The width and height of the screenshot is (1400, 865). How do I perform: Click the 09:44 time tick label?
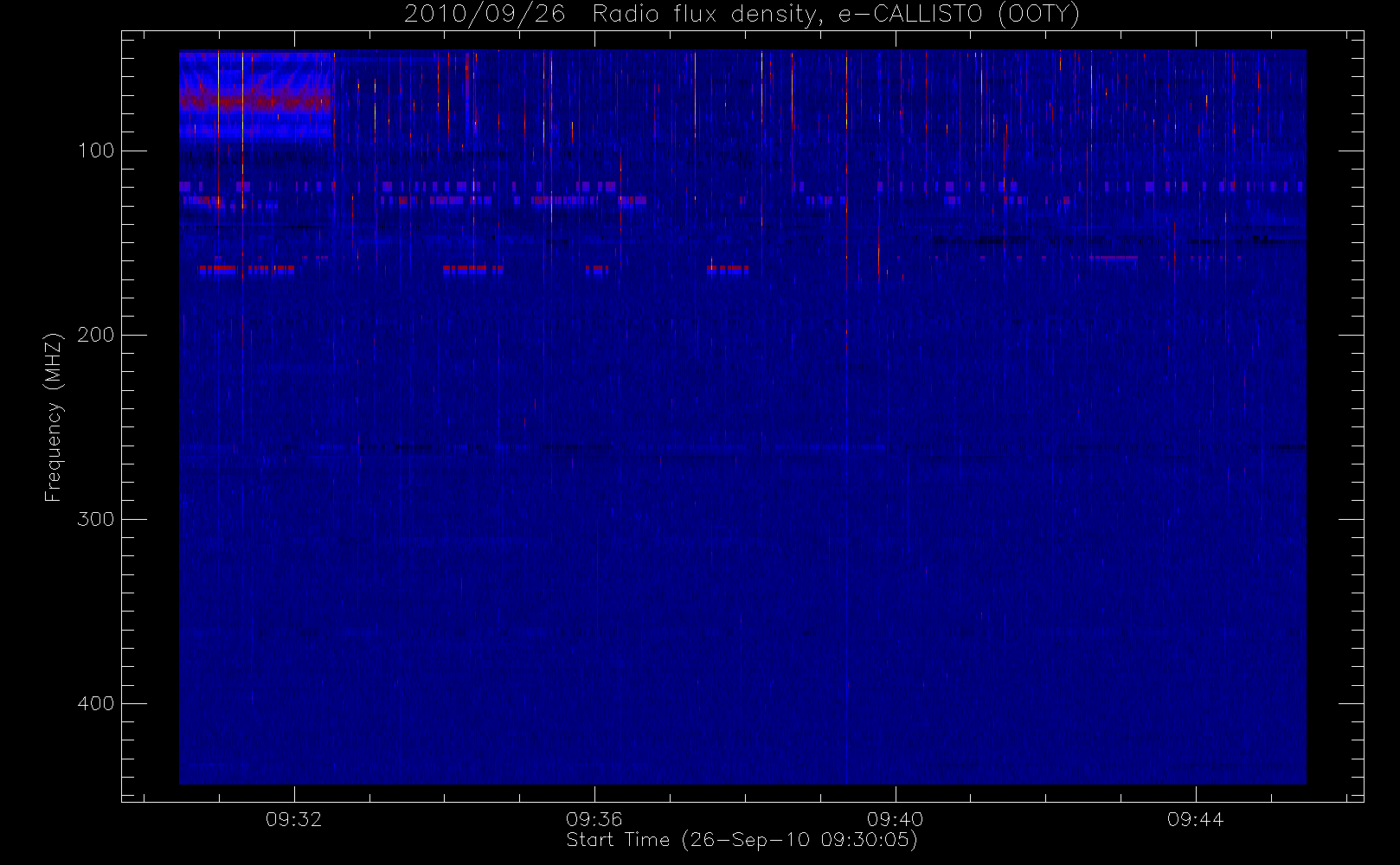pyautogui.click(x=1195, y=819)
